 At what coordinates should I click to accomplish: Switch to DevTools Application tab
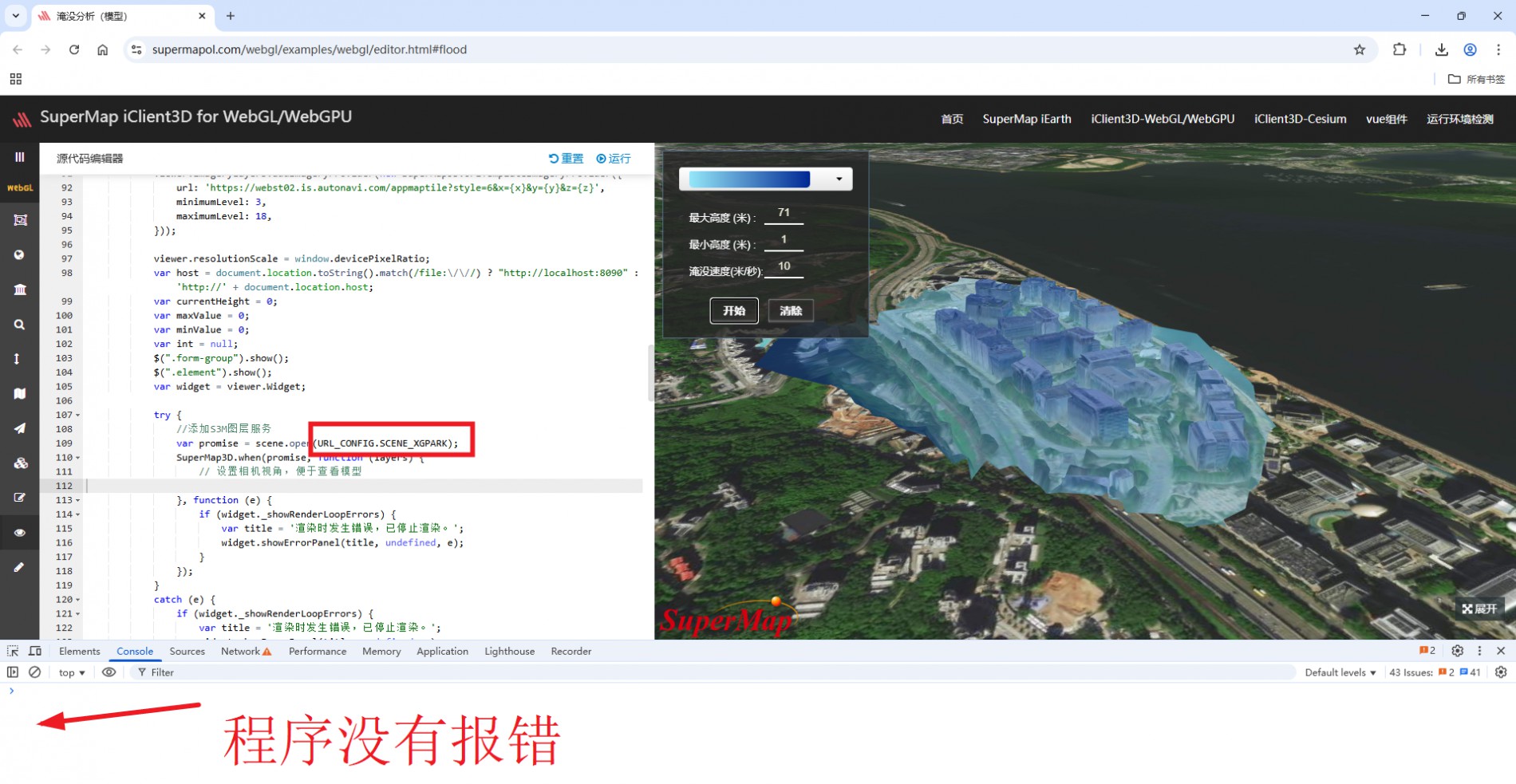pos(443,652)
